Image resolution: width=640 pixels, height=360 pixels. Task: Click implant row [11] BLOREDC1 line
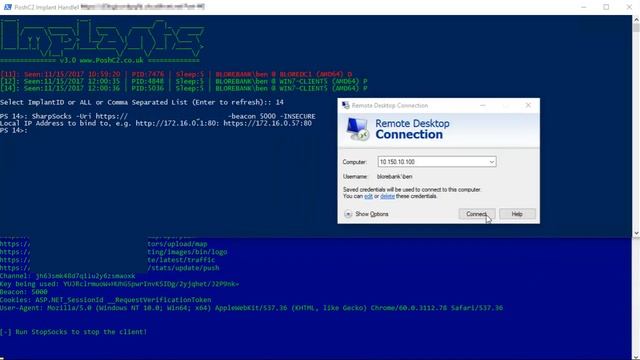tap(176, 74)
